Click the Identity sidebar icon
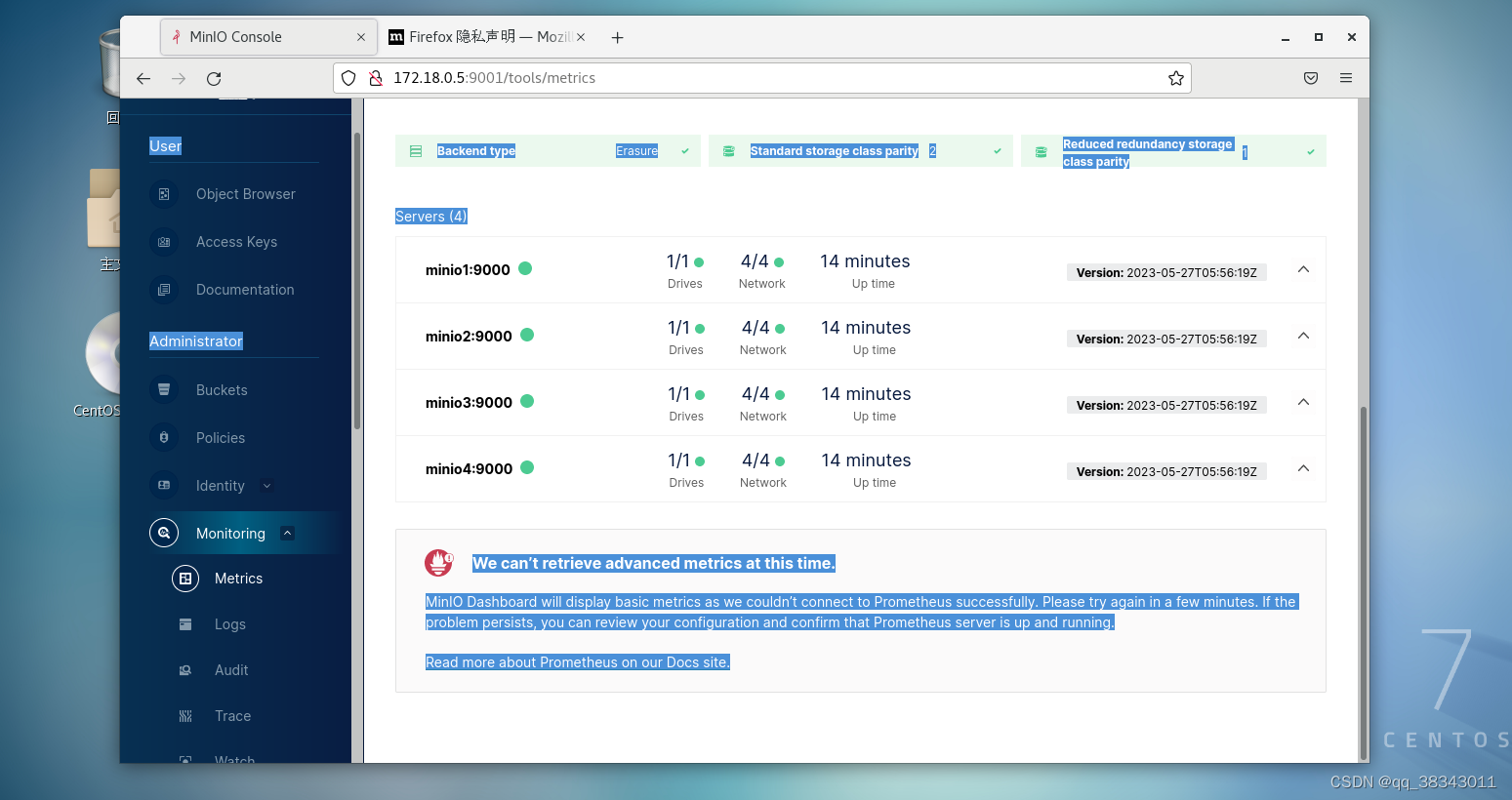Screen dimensions: 1512x800 point(164,486)
